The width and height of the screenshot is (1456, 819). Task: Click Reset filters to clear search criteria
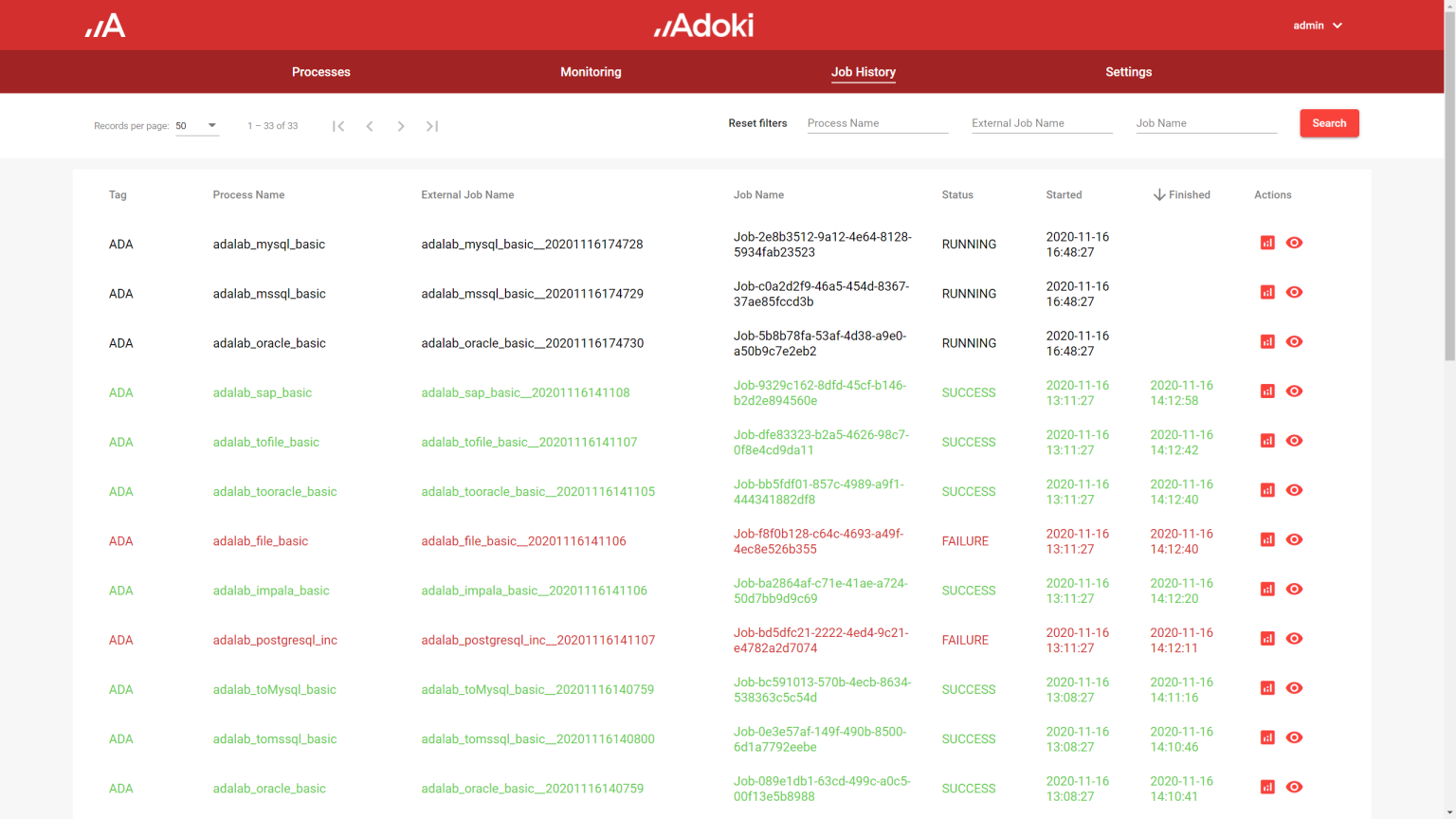click(x=757, y=122)
